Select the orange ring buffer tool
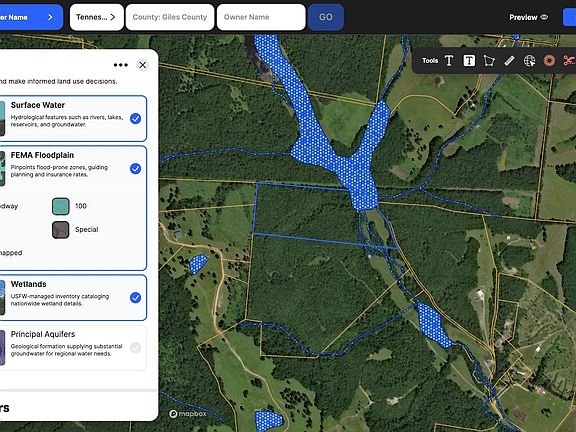This screenshot has height=432, width=576. pos(549,61)
